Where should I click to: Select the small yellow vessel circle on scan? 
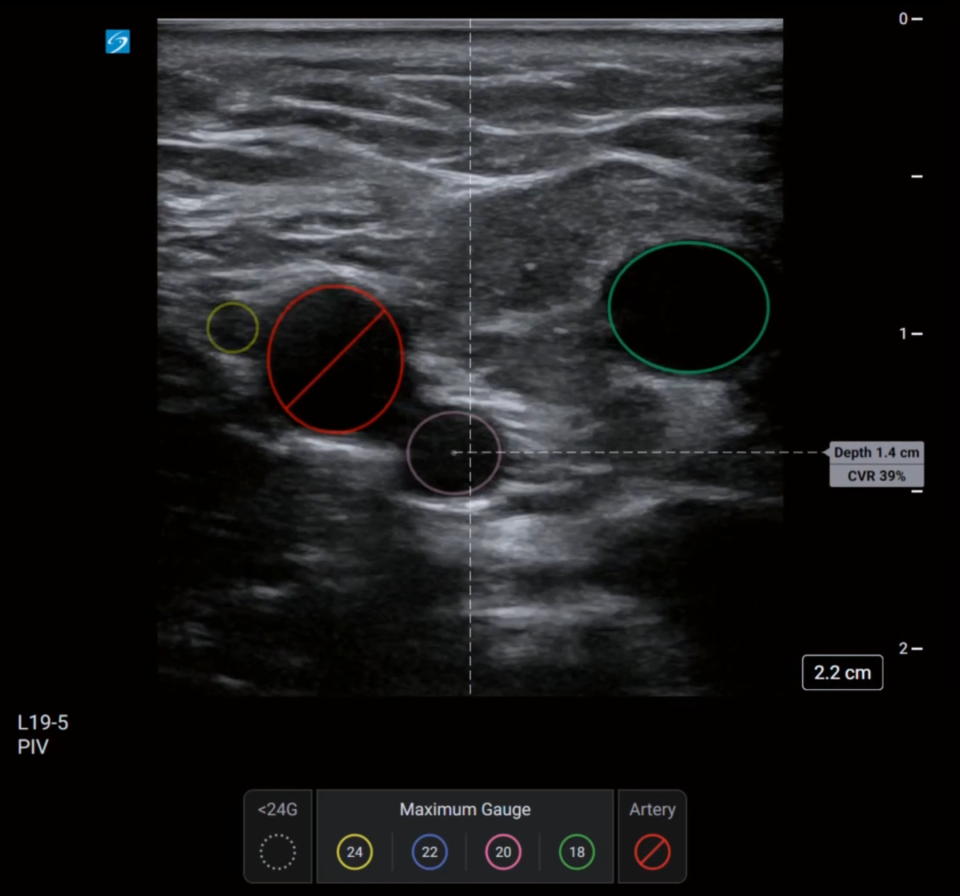click(x=232, y=328)
